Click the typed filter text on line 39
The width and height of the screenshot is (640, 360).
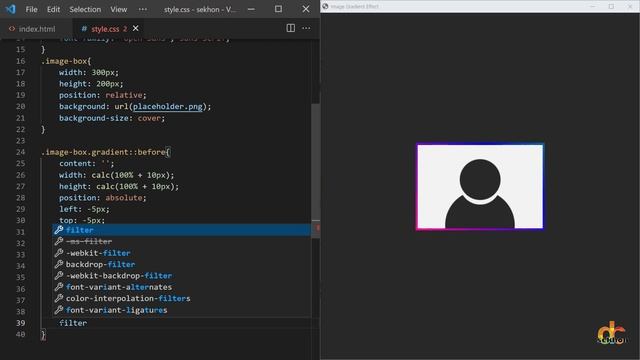coord(73,323)
